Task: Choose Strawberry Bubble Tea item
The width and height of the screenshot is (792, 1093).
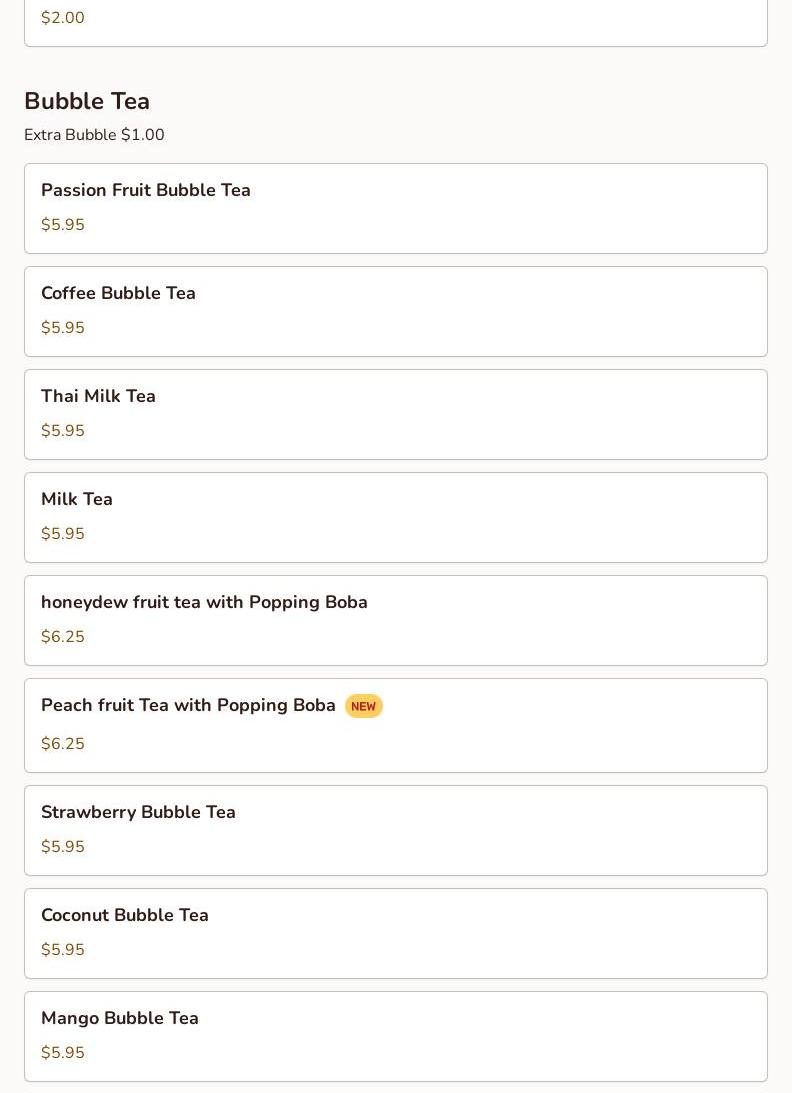Action: 396,831
